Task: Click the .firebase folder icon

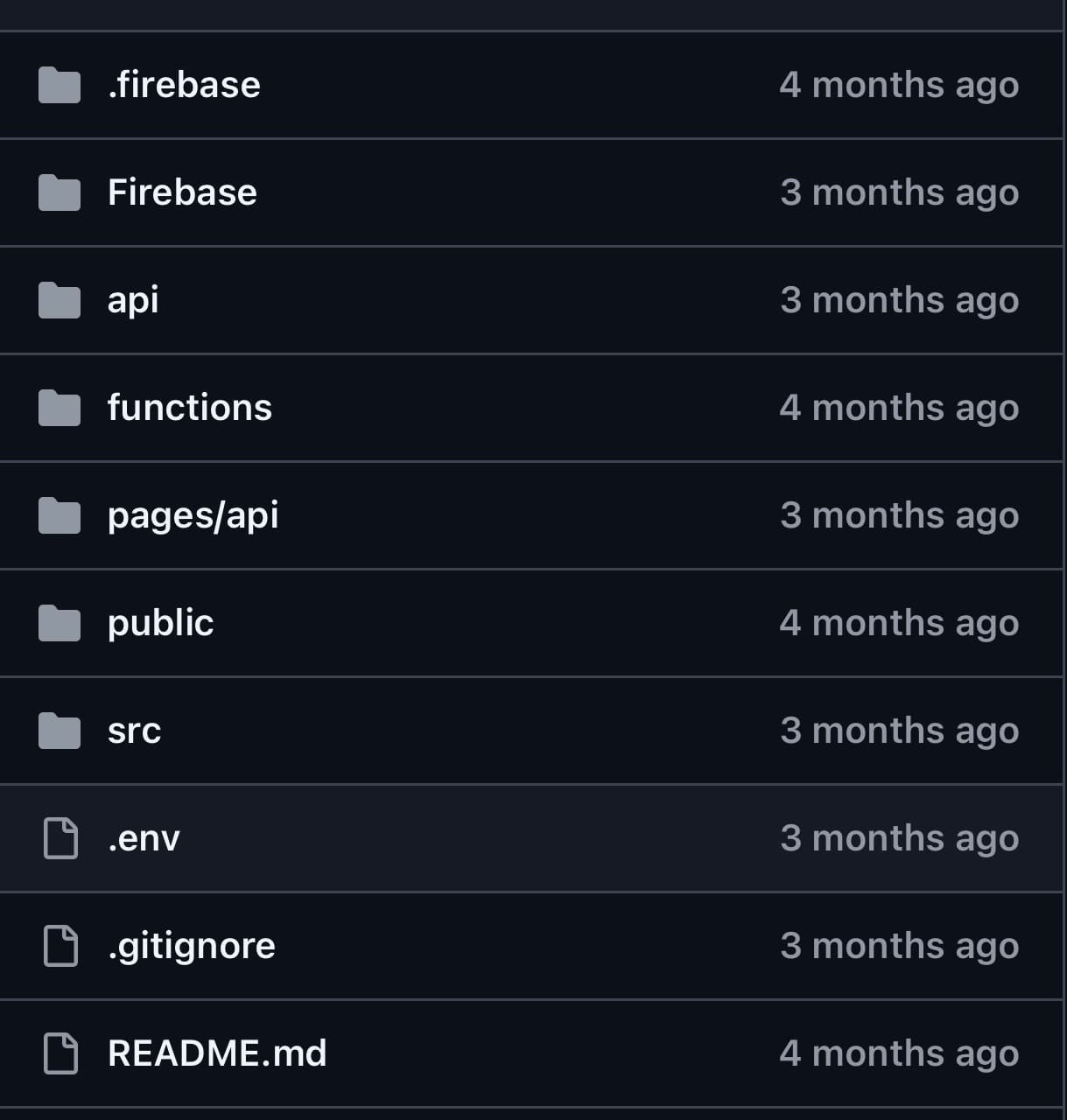Action: coord(60,85)
